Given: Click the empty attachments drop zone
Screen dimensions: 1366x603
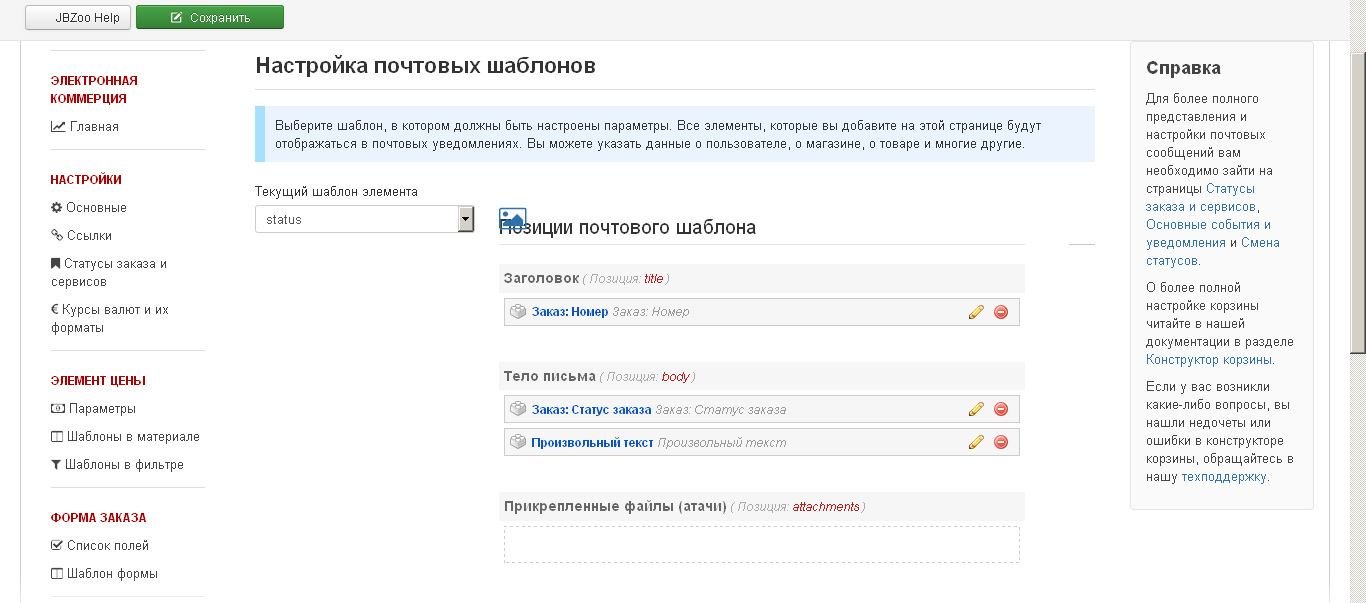Looking at the screenshot, I should point(761,544).
